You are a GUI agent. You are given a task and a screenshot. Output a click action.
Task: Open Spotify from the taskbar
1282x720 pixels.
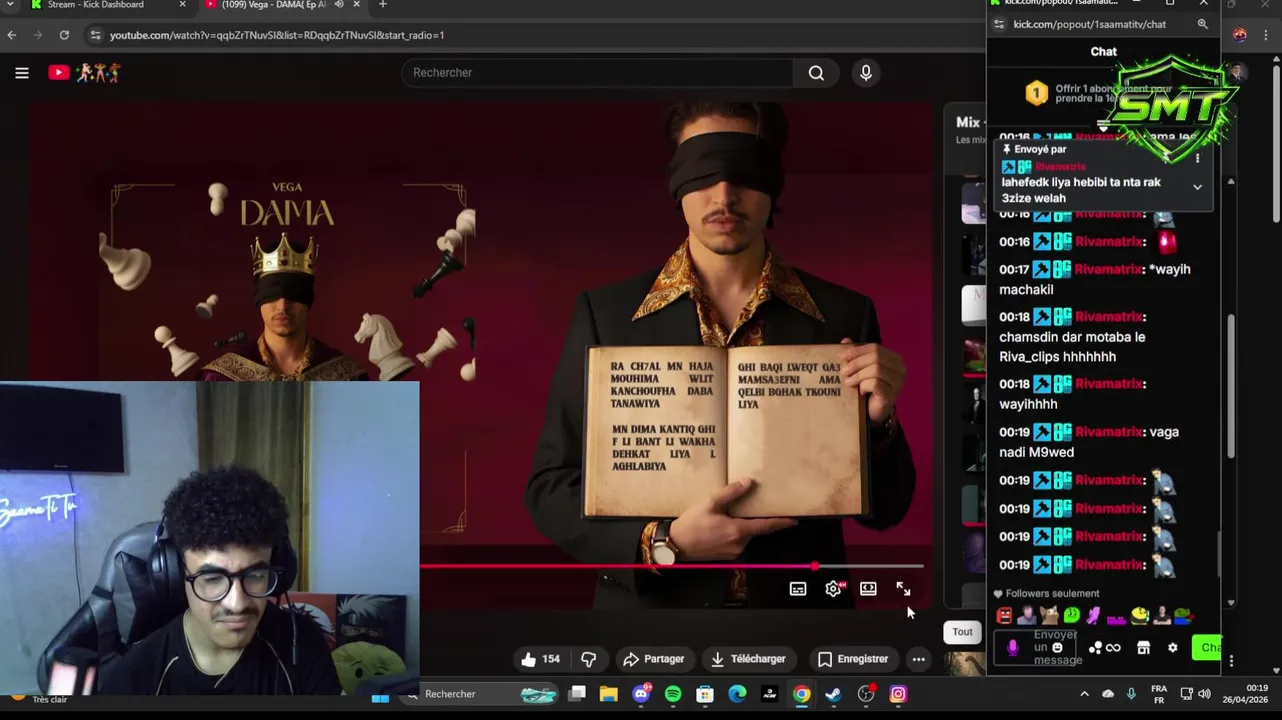tap(673, 695)
